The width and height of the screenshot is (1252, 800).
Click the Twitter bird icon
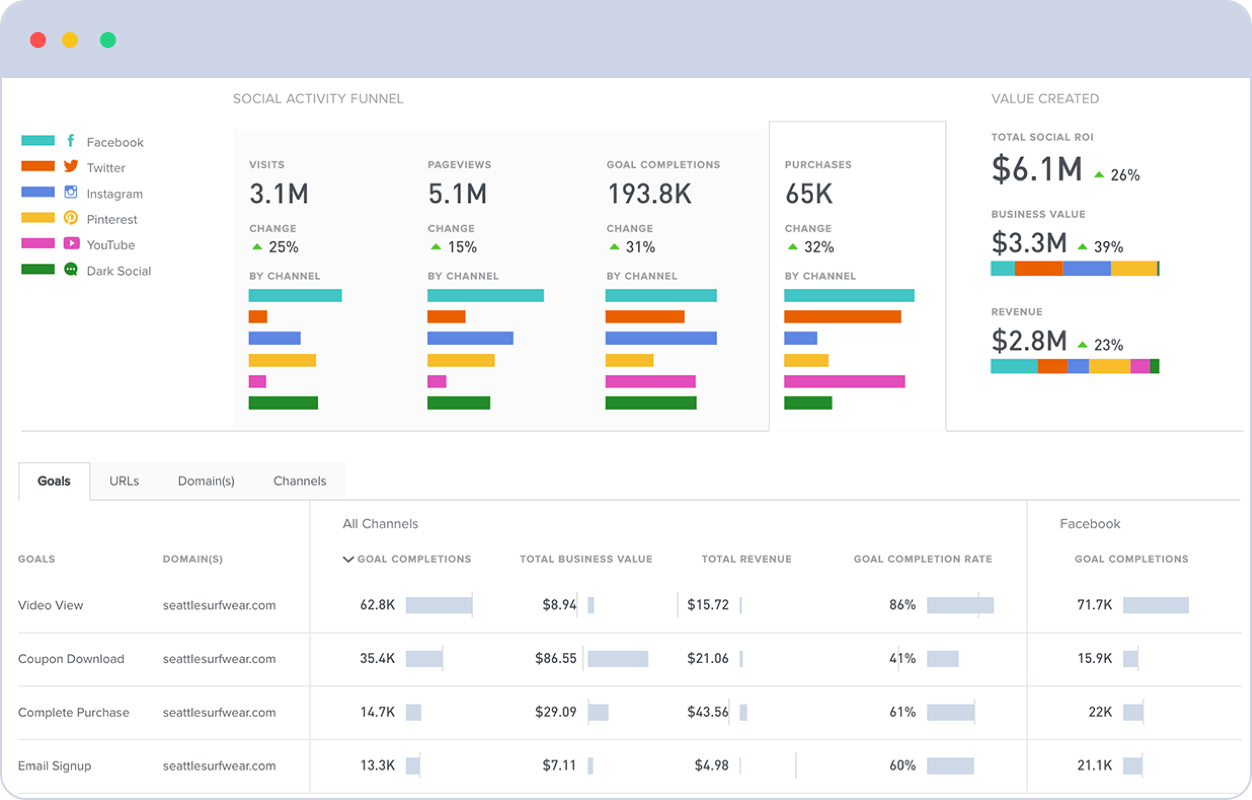(x=71, y=167)
